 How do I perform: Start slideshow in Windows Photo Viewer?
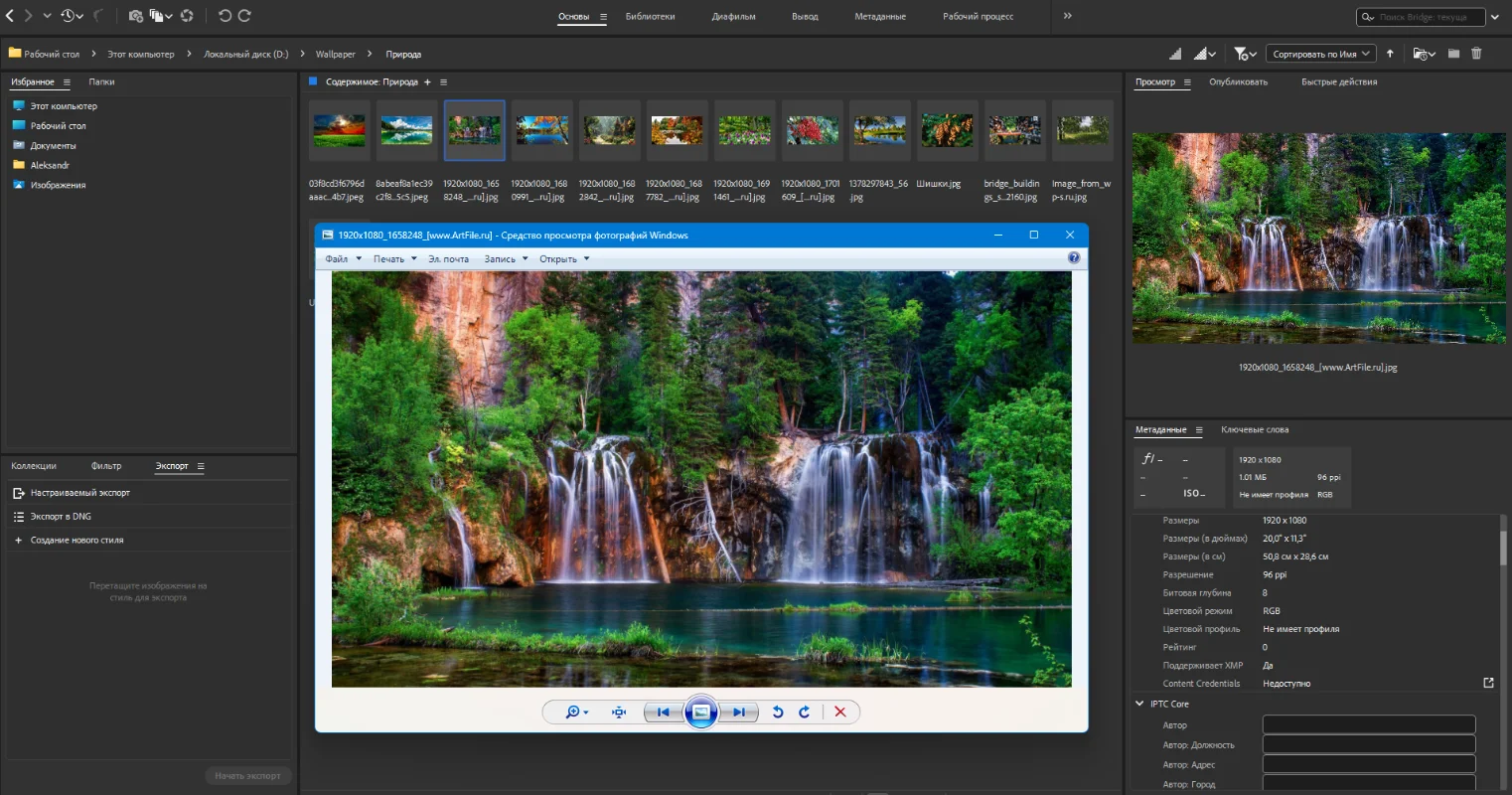point(700,712)
